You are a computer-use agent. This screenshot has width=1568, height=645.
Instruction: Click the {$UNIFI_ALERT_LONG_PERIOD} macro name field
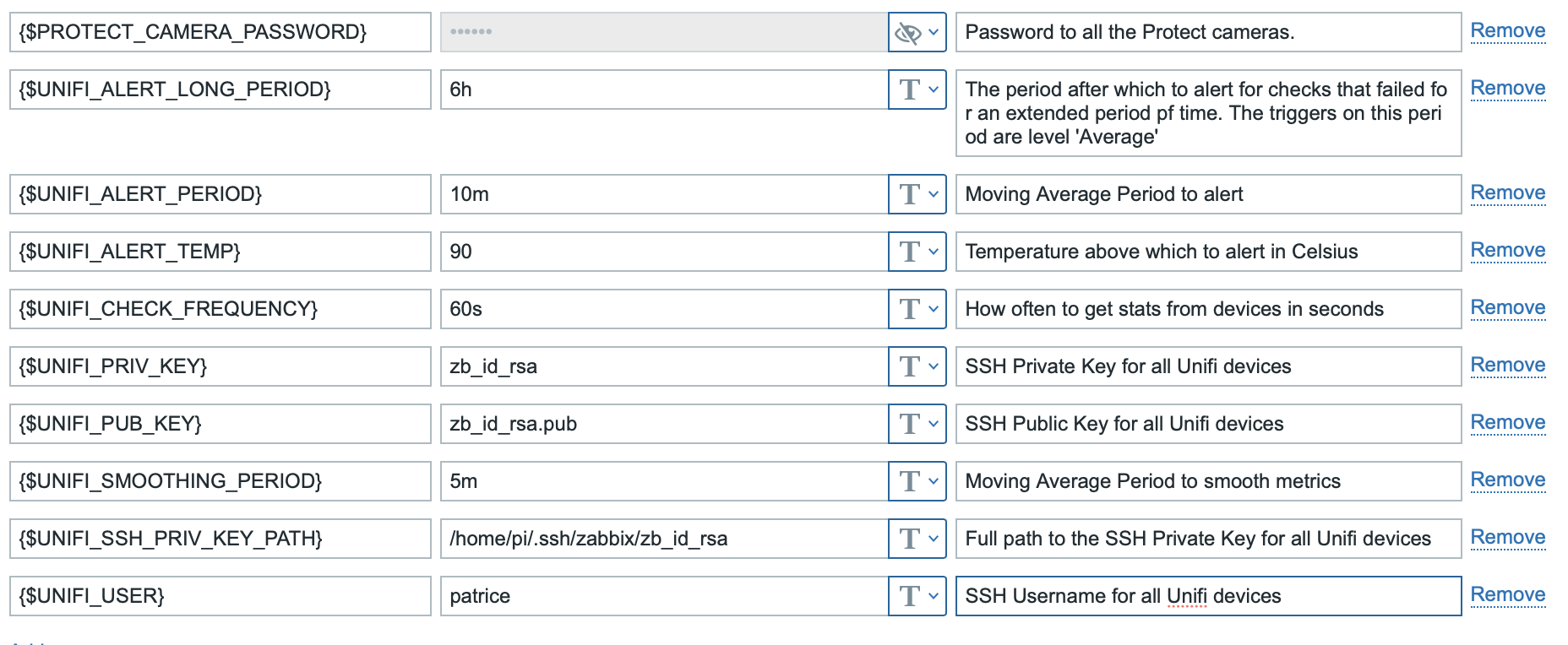(220, 89)
